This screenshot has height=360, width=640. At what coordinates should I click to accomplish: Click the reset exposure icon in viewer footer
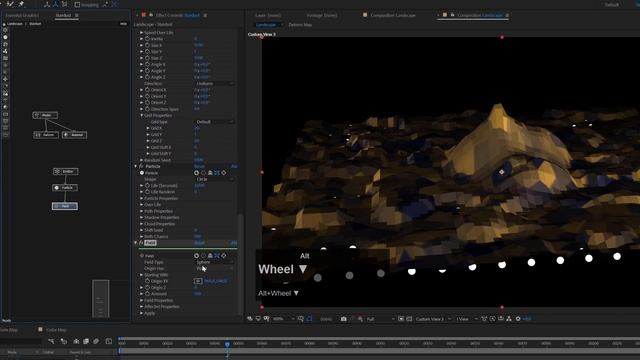(518, 319)
